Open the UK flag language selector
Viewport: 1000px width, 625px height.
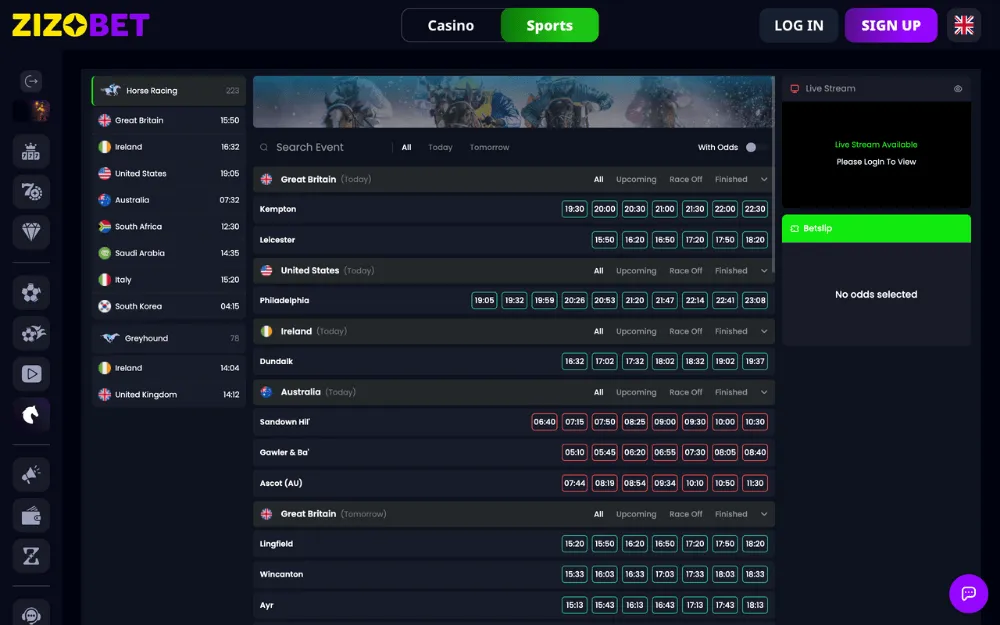pos(963,26)
